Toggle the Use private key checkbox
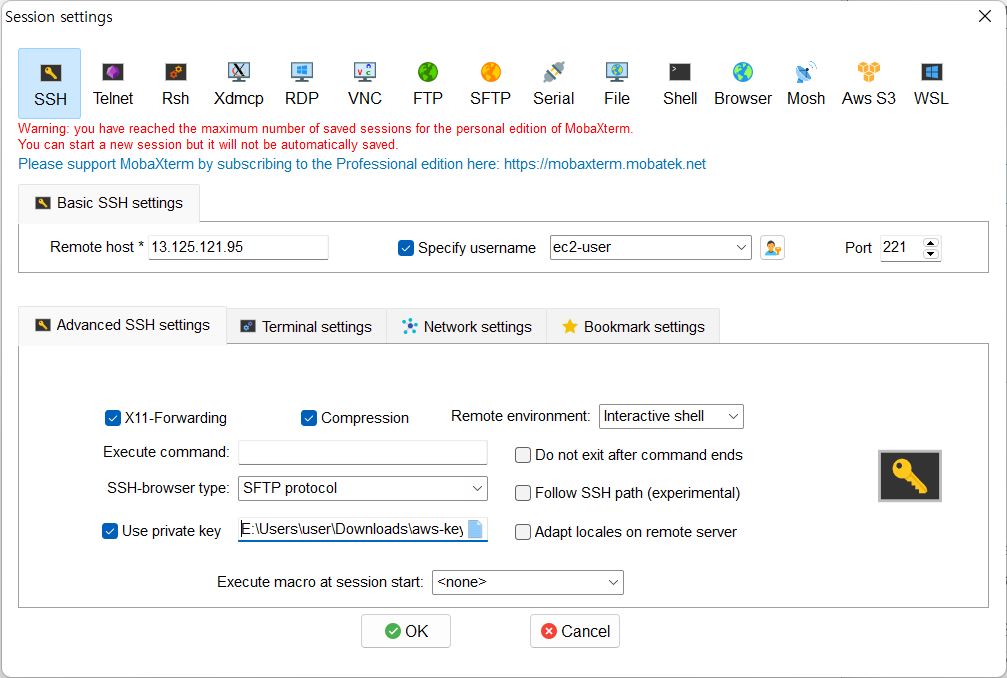 click(x=110, y=532)
